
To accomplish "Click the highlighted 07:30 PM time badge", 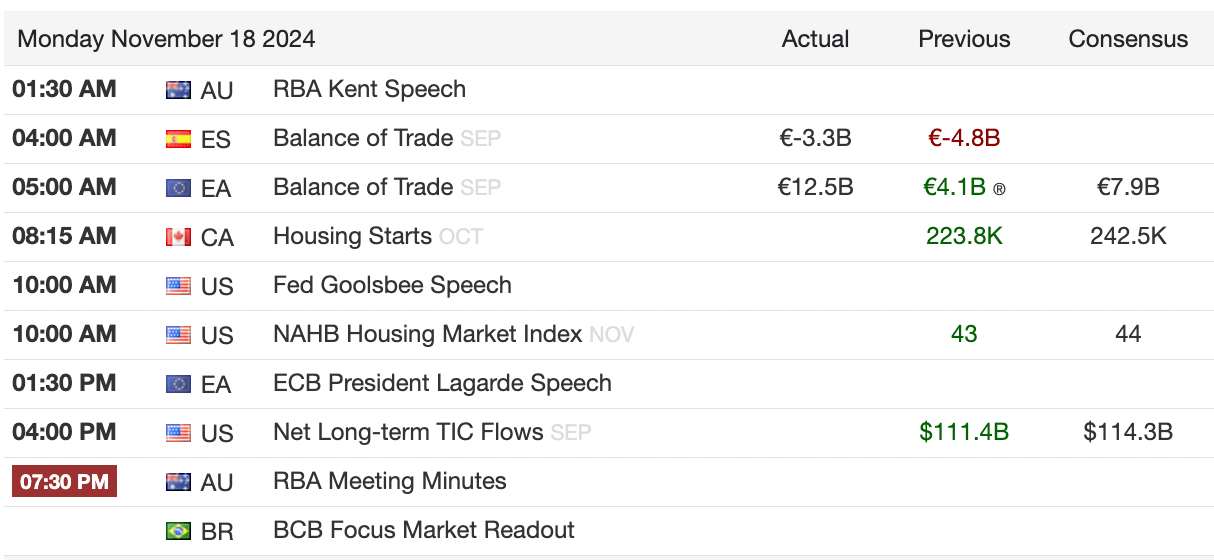I will [64, 481].
